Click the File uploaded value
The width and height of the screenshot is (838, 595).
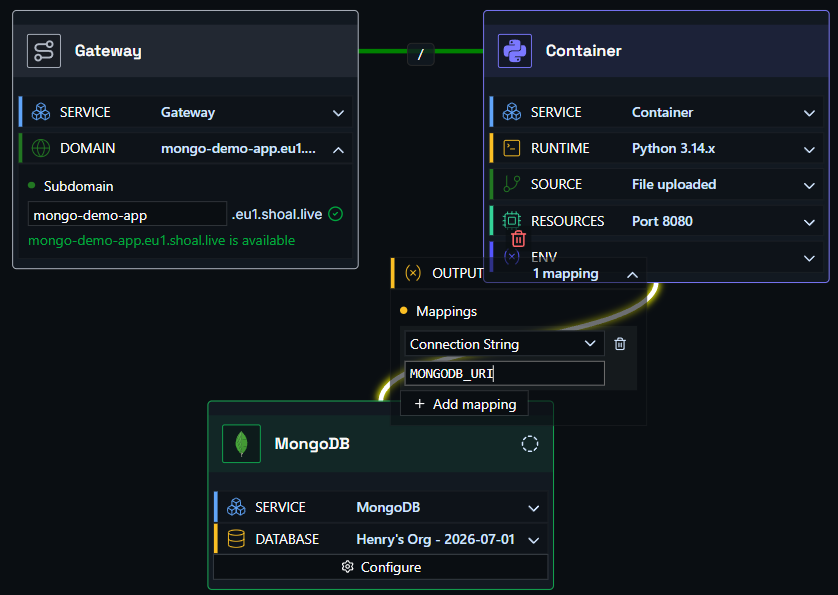(x=674, y=184)
